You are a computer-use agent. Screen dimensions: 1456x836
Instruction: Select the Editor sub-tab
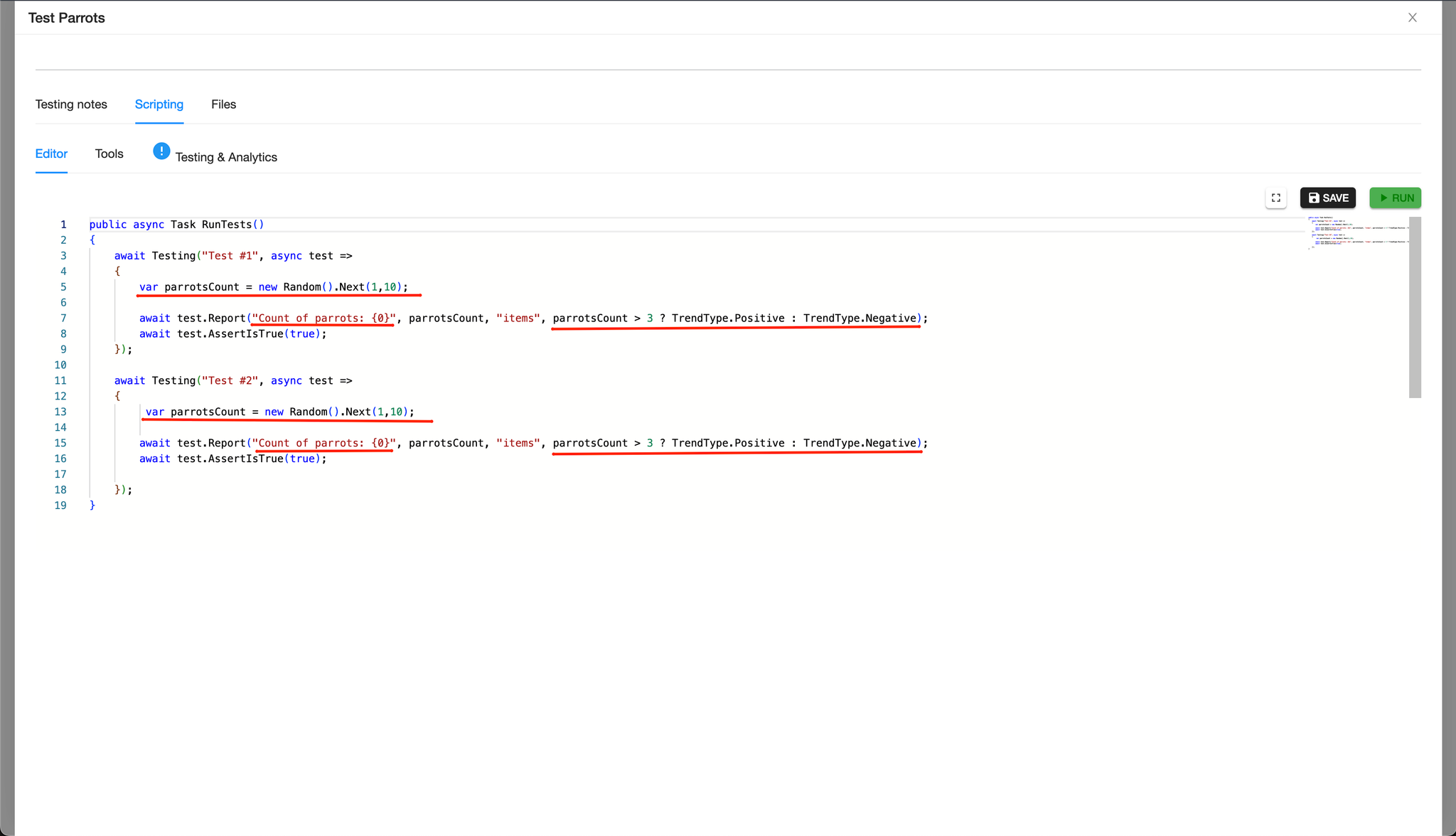[x=51, y=154]
